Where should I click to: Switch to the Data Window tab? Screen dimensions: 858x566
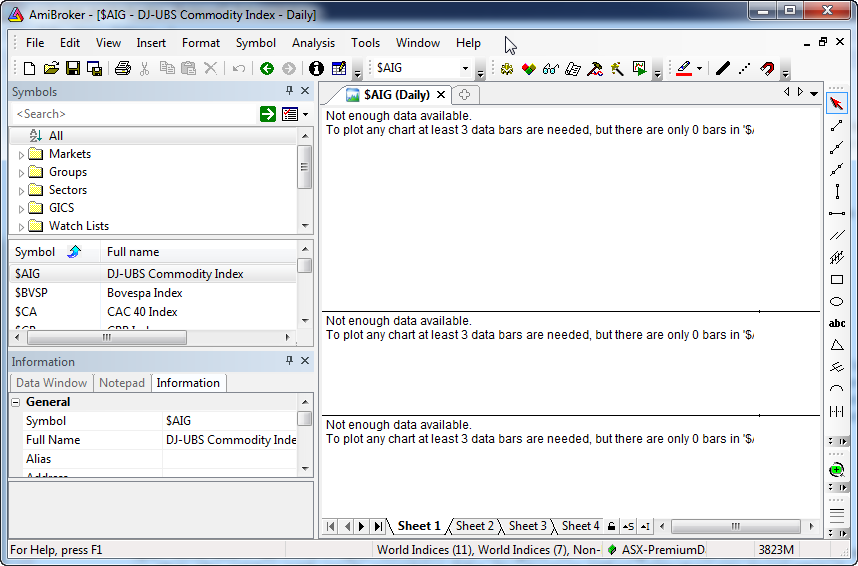click(x=51, y=383)
